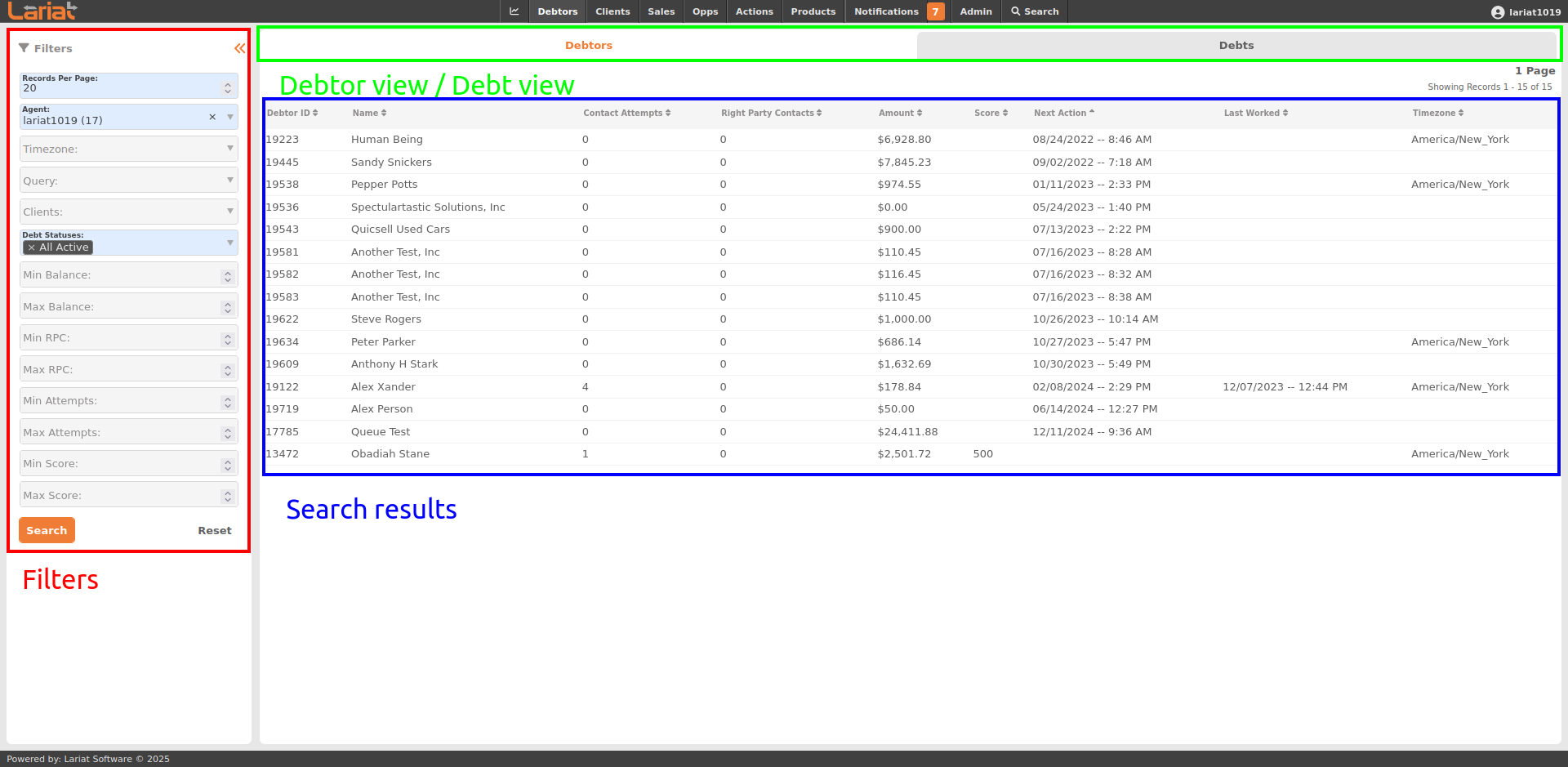This screenshot has height=767, width=1568.
Task: Expand the Timezone filter dropdown
Action: pos(229,149)
